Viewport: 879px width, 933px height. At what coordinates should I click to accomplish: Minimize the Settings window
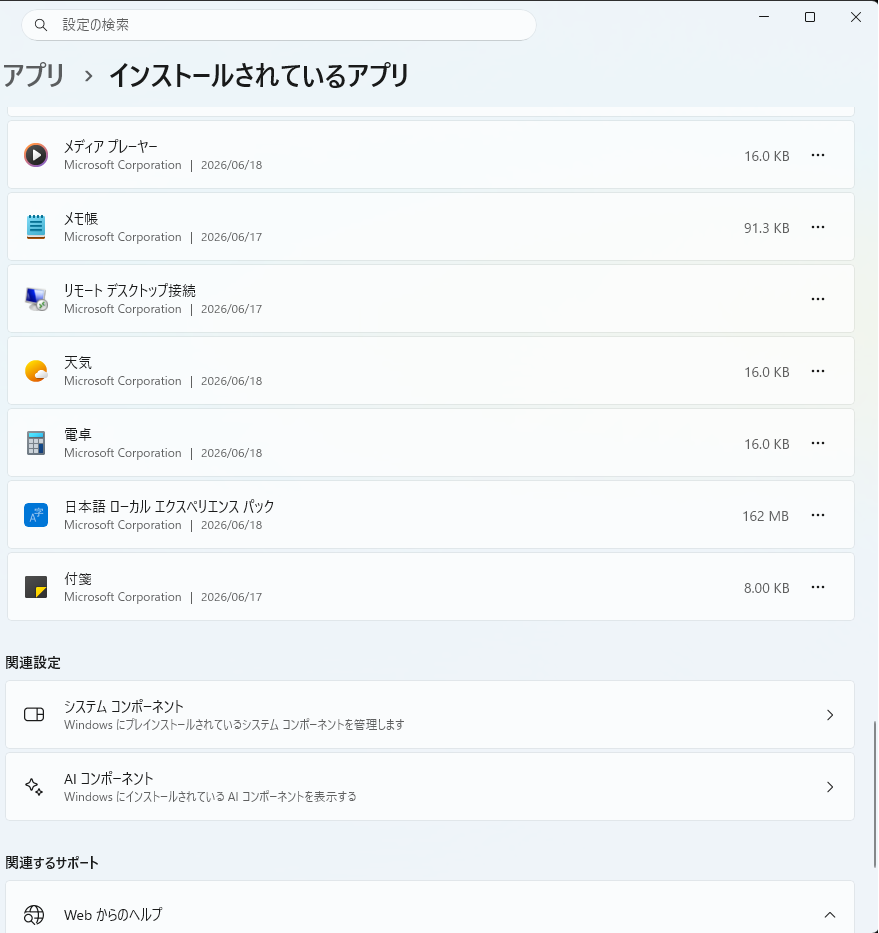pyautogui.click(x=764, y=17)
